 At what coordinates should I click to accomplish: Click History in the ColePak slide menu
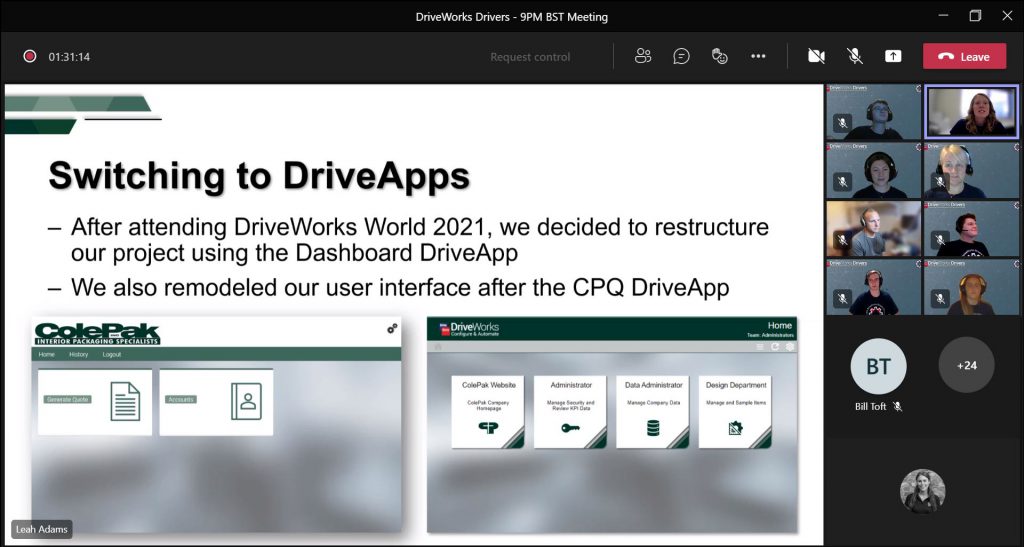(x=78, y=354)
